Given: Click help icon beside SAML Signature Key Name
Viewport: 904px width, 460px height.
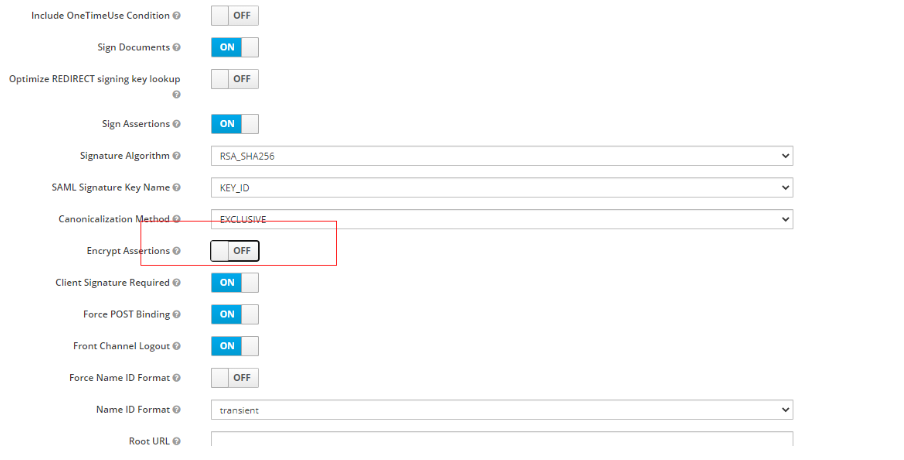Looking at the screenshot, I should 177,188.
